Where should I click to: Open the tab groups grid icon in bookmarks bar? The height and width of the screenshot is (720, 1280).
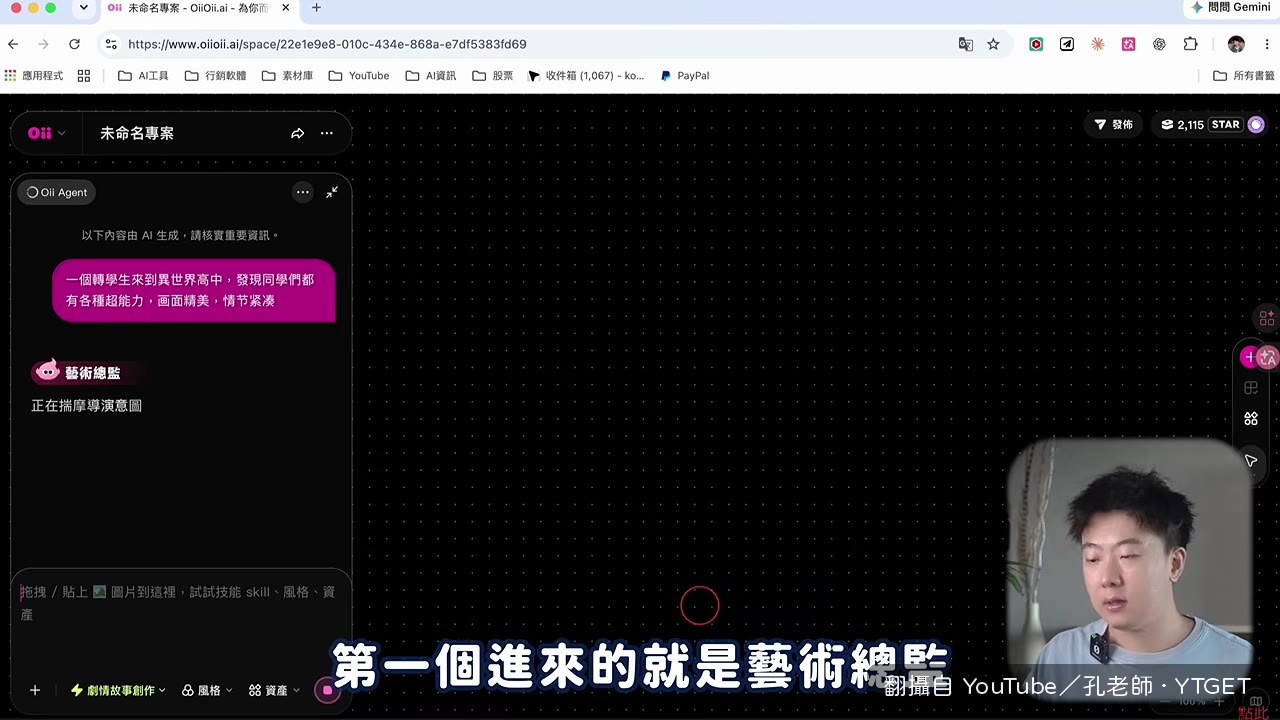[x=84, y=76]
